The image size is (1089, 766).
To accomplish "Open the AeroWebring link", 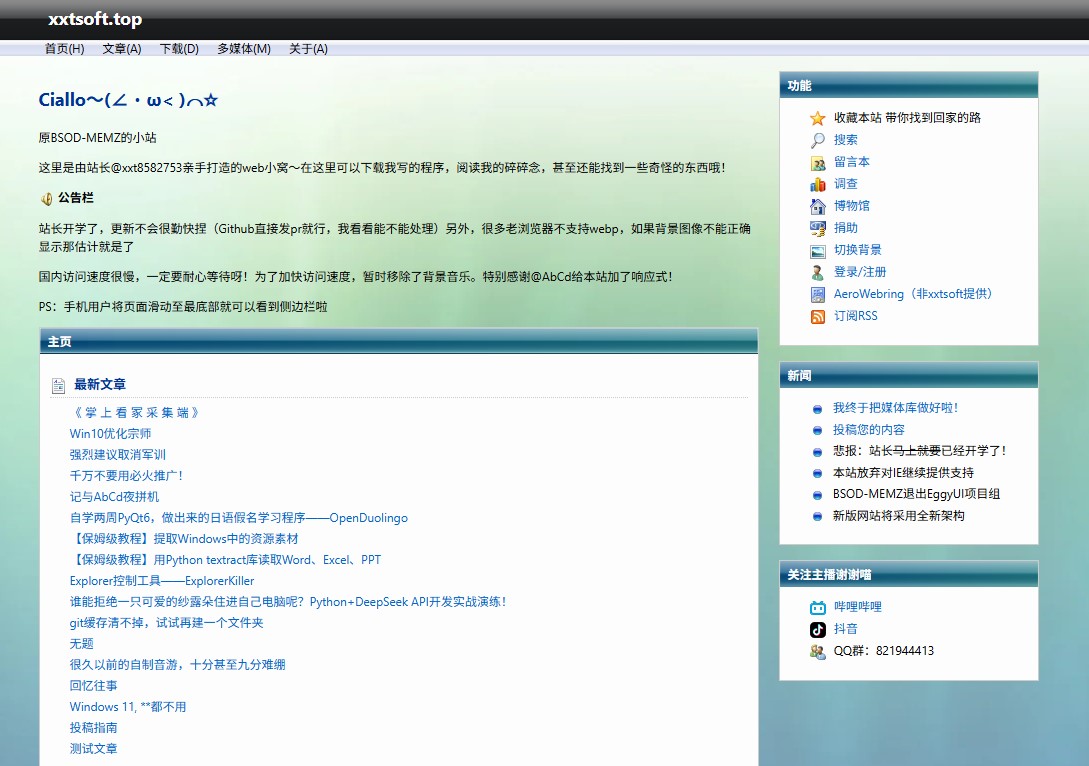I will click(x=913, y=294).
